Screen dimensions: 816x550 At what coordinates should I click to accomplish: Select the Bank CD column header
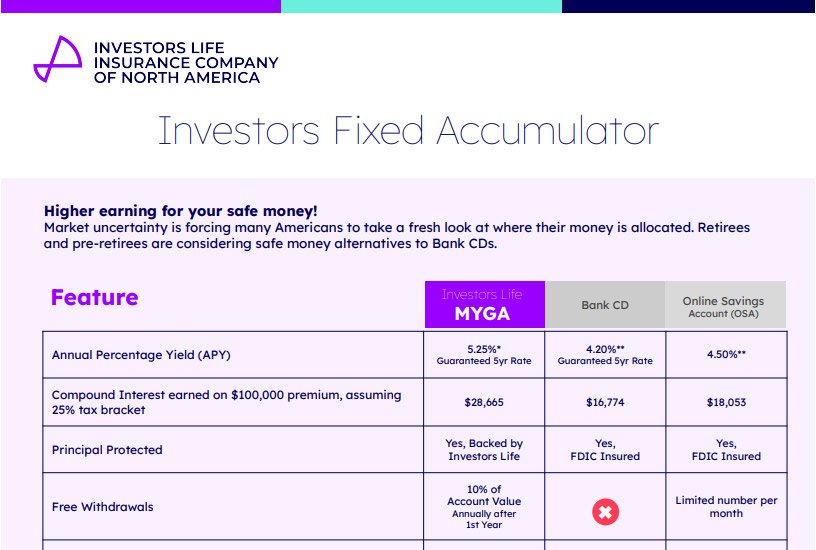click(x=605, y=305)
